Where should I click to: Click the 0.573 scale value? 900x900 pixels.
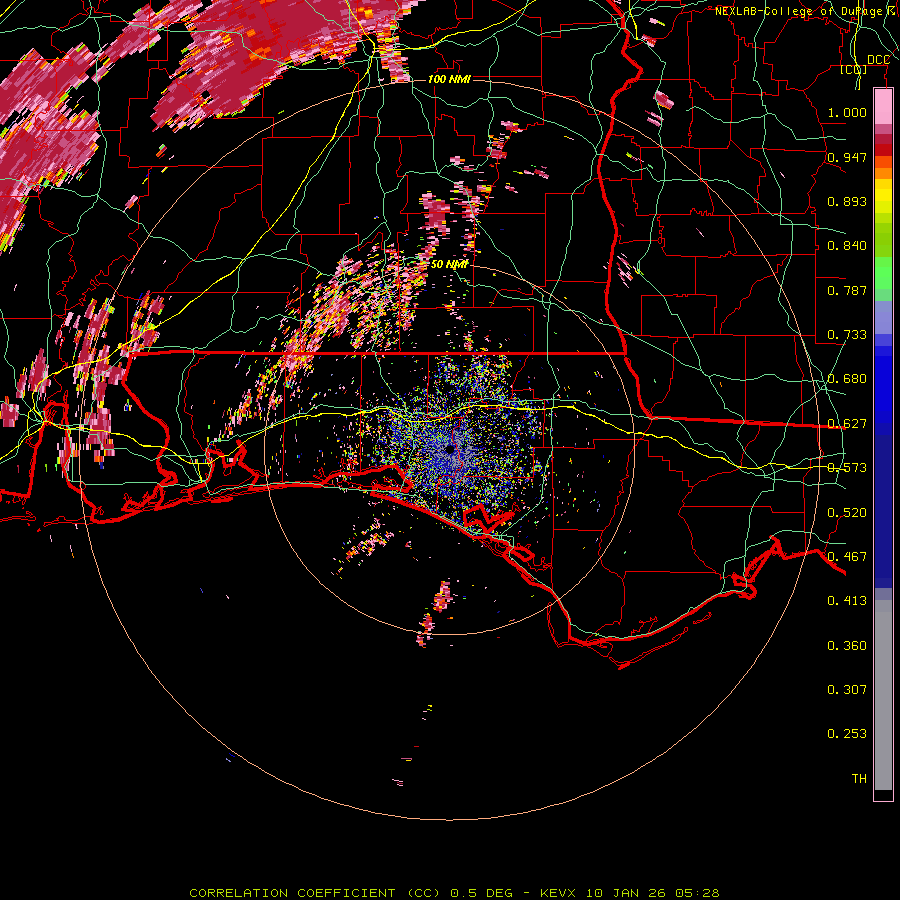[847, 468]
